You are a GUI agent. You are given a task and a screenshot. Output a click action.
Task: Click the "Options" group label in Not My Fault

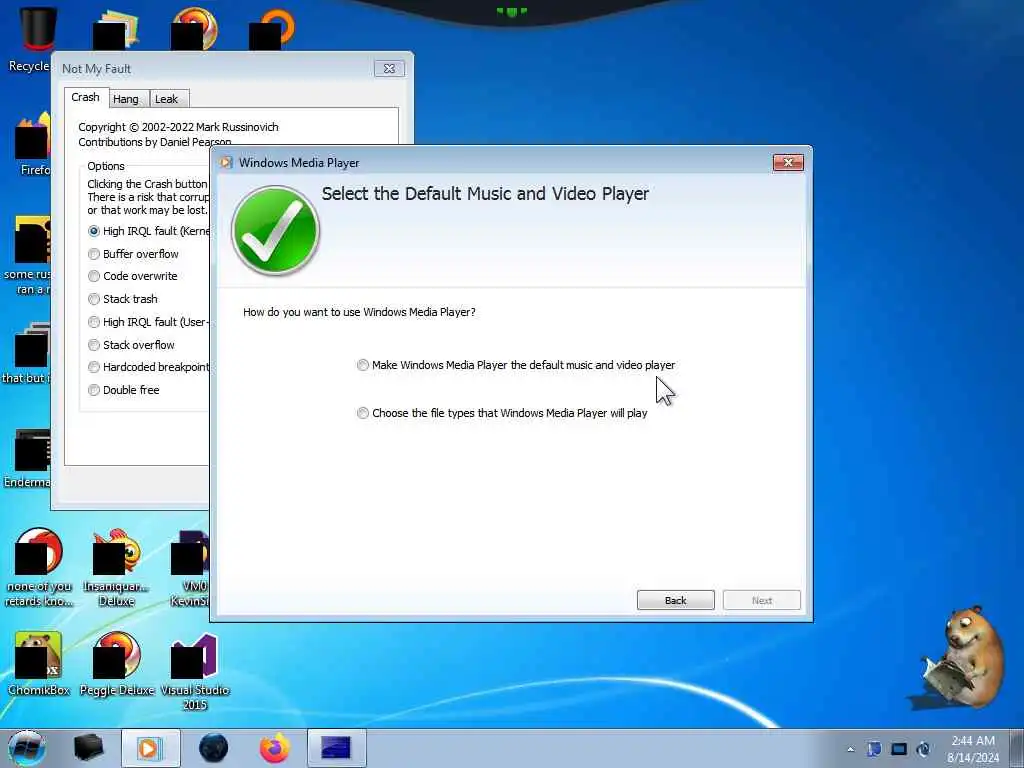(106, 166)
